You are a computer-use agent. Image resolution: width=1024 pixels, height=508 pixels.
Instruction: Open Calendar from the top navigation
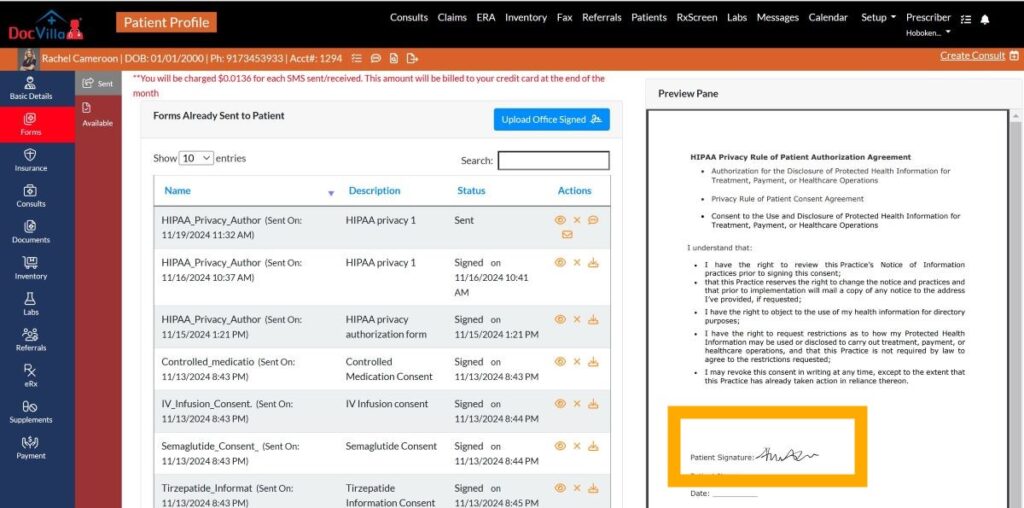click(x=828, y=18)
